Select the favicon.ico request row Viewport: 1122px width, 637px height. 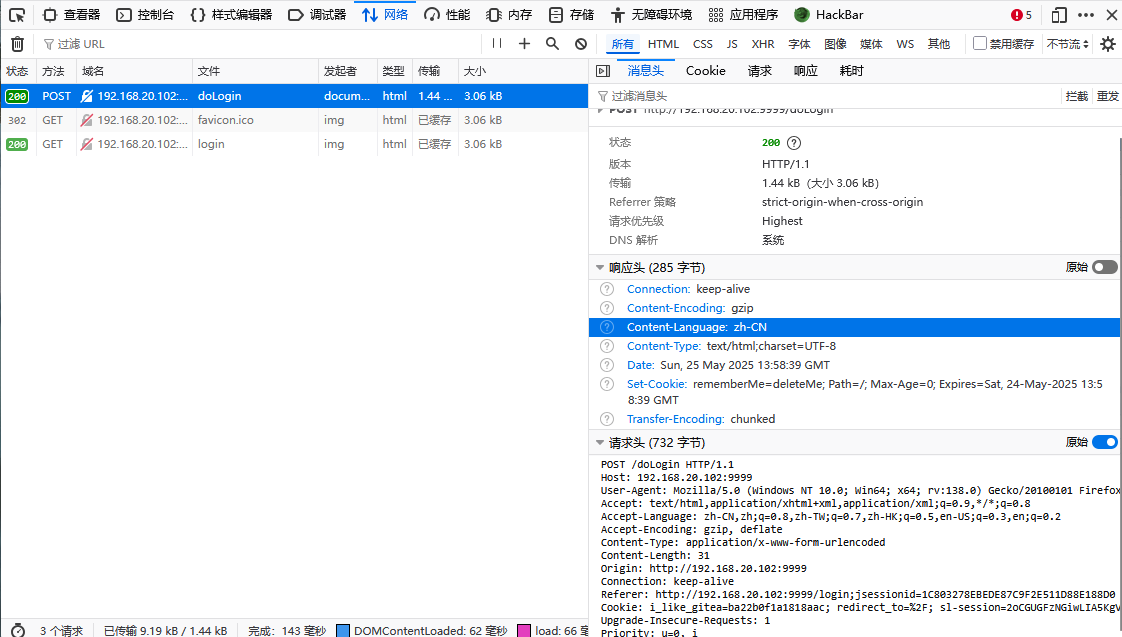pyautogui.click(x=294, y=120)
